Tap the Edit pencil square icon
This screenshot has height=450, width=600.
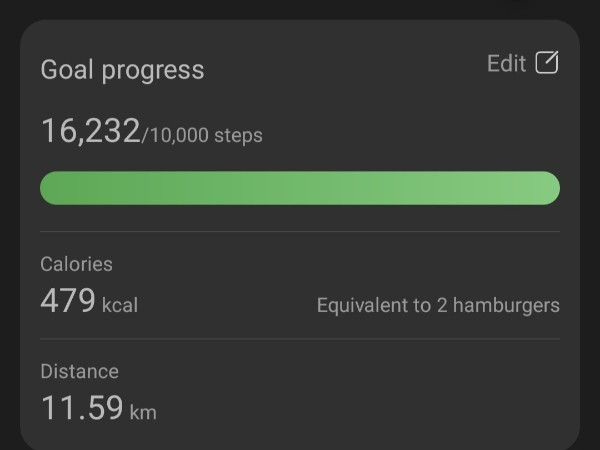pyautogui.click(x=547, y=63)
